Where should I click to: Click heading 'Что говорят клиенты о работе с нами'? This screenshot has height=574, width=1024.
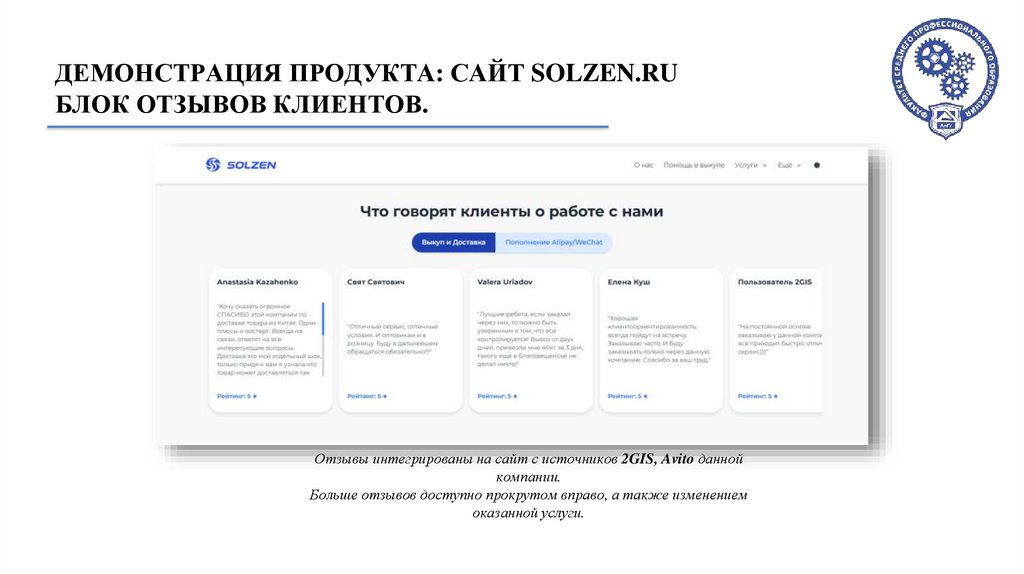(511, 212)
